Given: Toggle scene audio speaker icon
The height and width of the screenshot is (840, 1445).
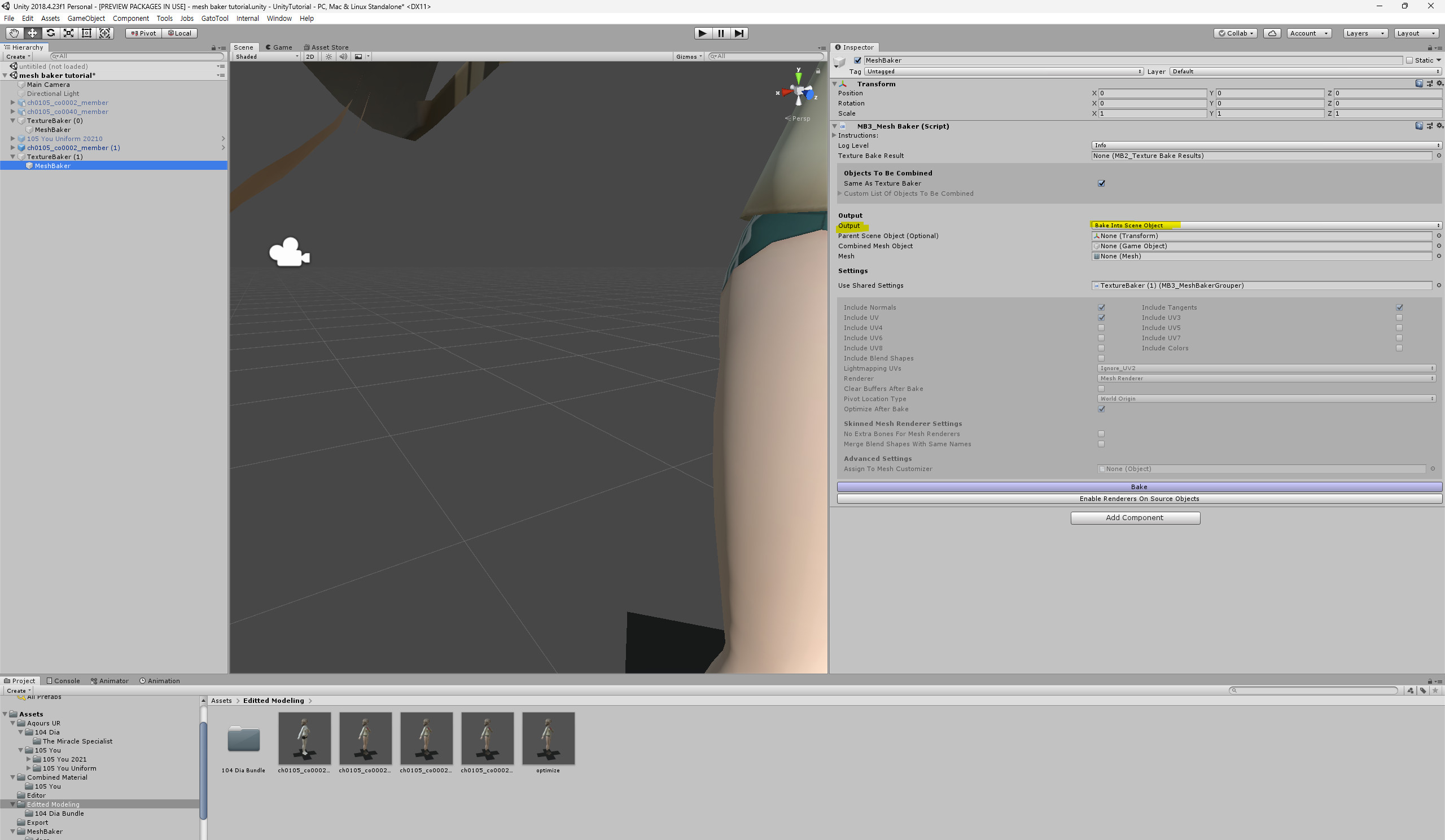Looking at the screenshot, I should [343, 57].
